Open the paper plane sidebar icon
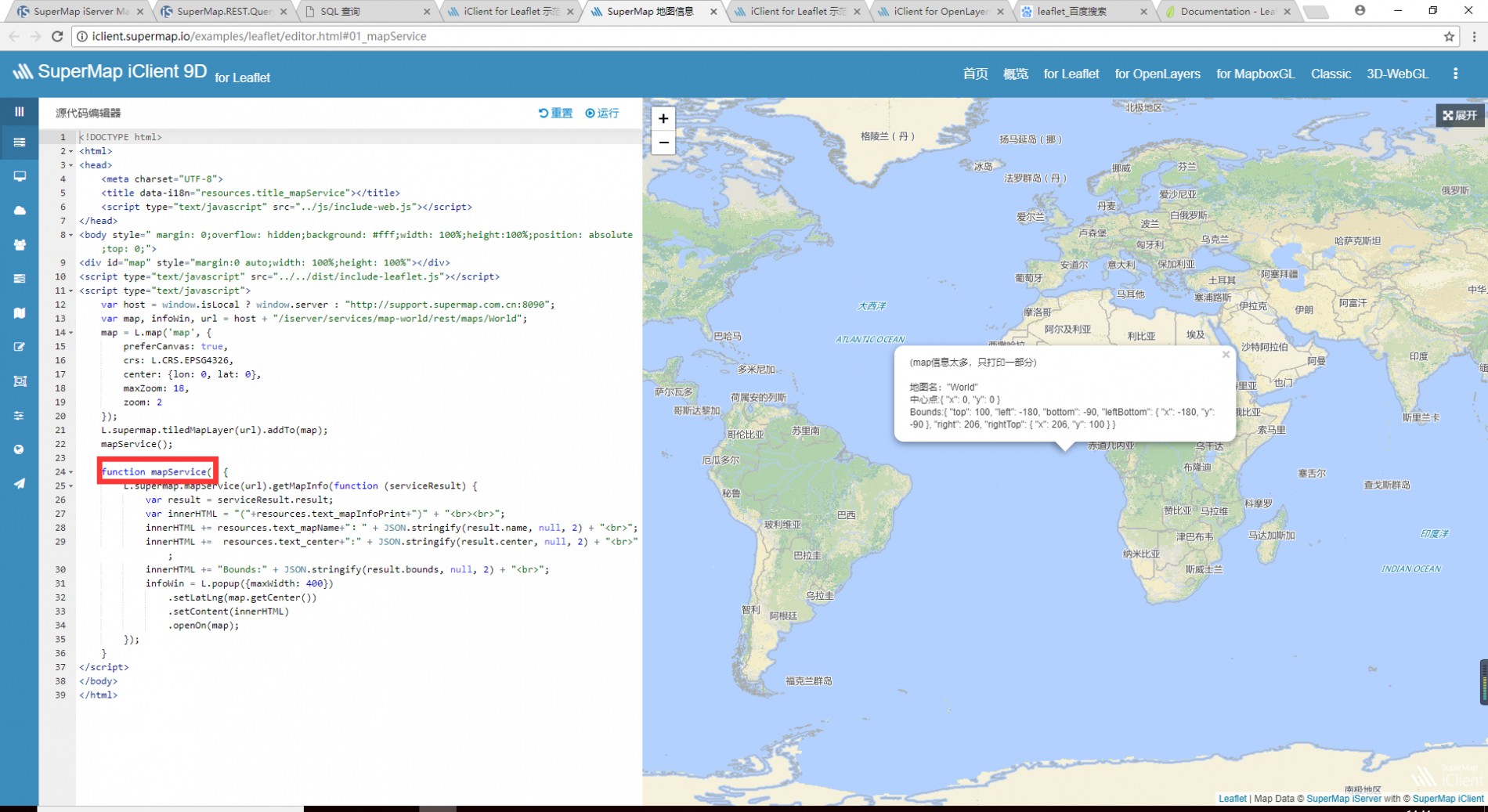The height and width of the screenshot is (812, 1488). [x=19, y=484]
